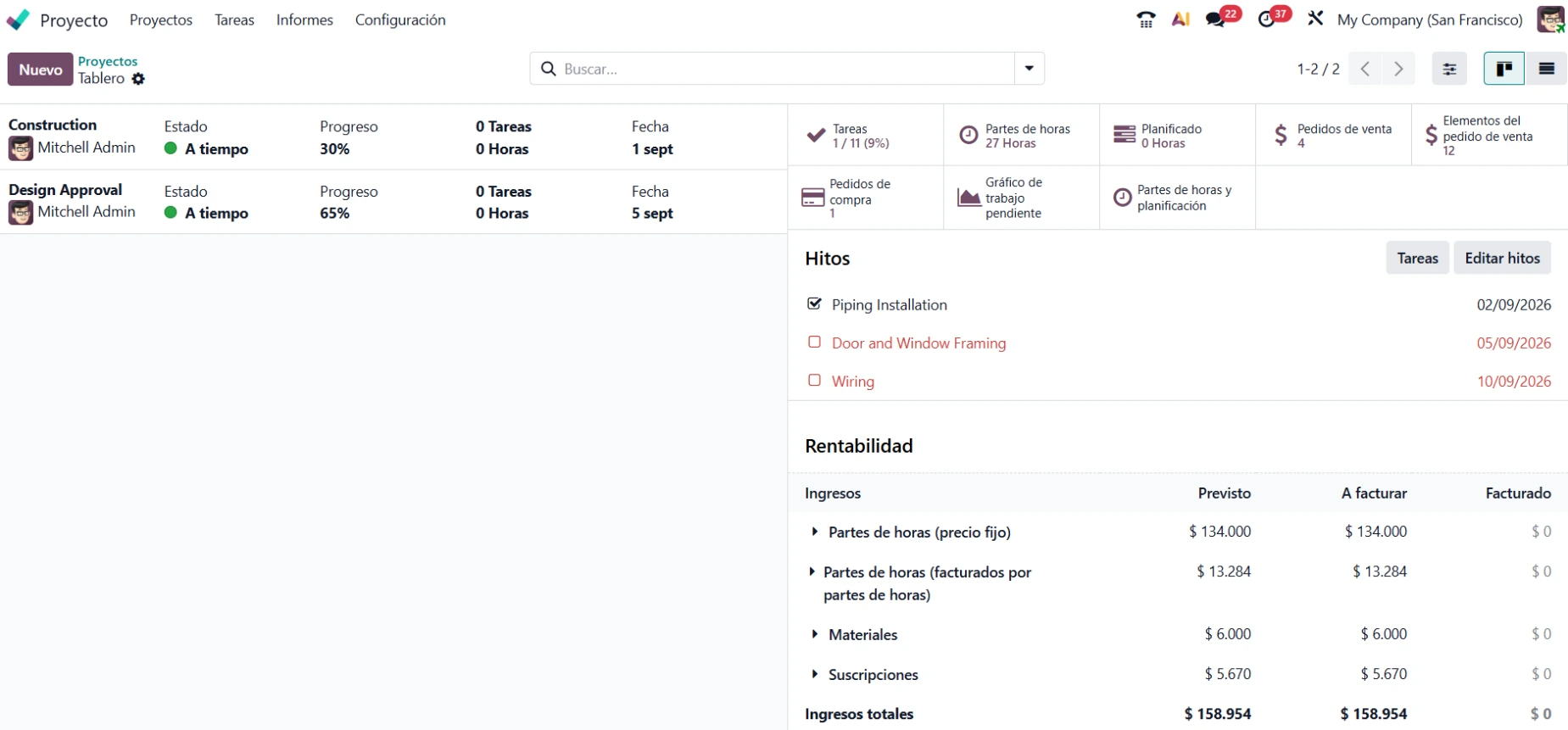The image size is (1568, 730).
Task: Click the Editar hitos button
Action: point(1502,258)
